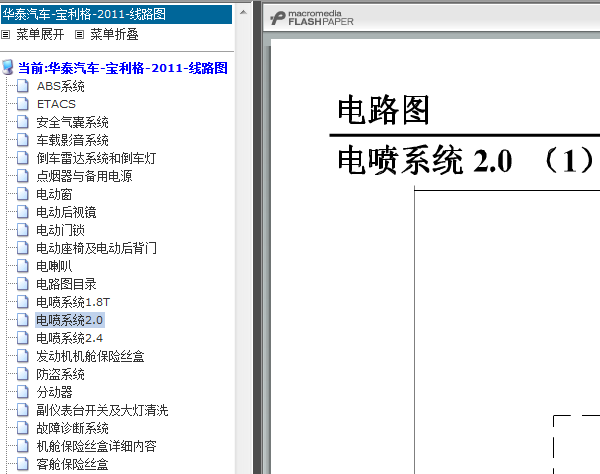Open the 安全气囊系统 diagram
The width and height of the screenshot is (600, 474).
pyautogui.click(x=72, y=122)
